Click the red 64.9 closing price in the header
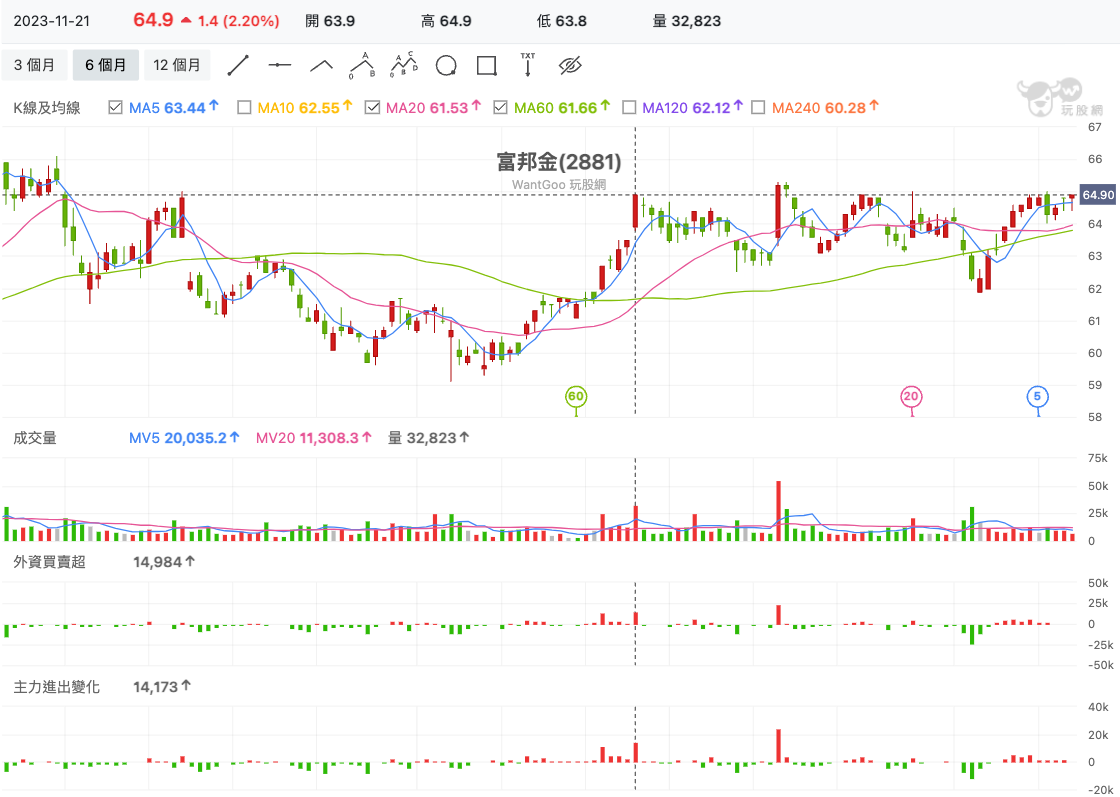 [153, 19]
